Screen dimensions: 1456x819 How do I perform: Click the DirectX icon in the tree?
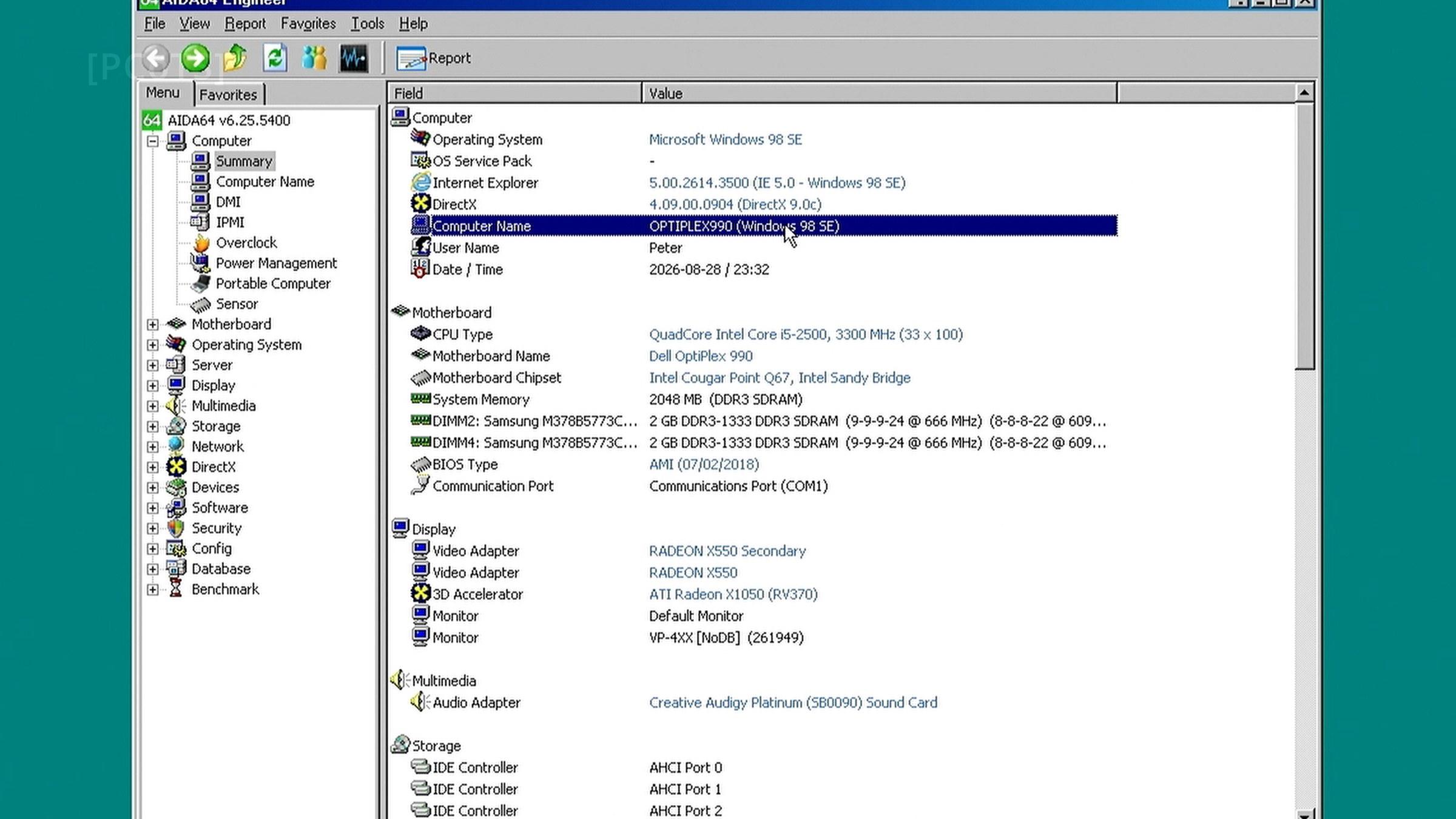click(177, 467)
